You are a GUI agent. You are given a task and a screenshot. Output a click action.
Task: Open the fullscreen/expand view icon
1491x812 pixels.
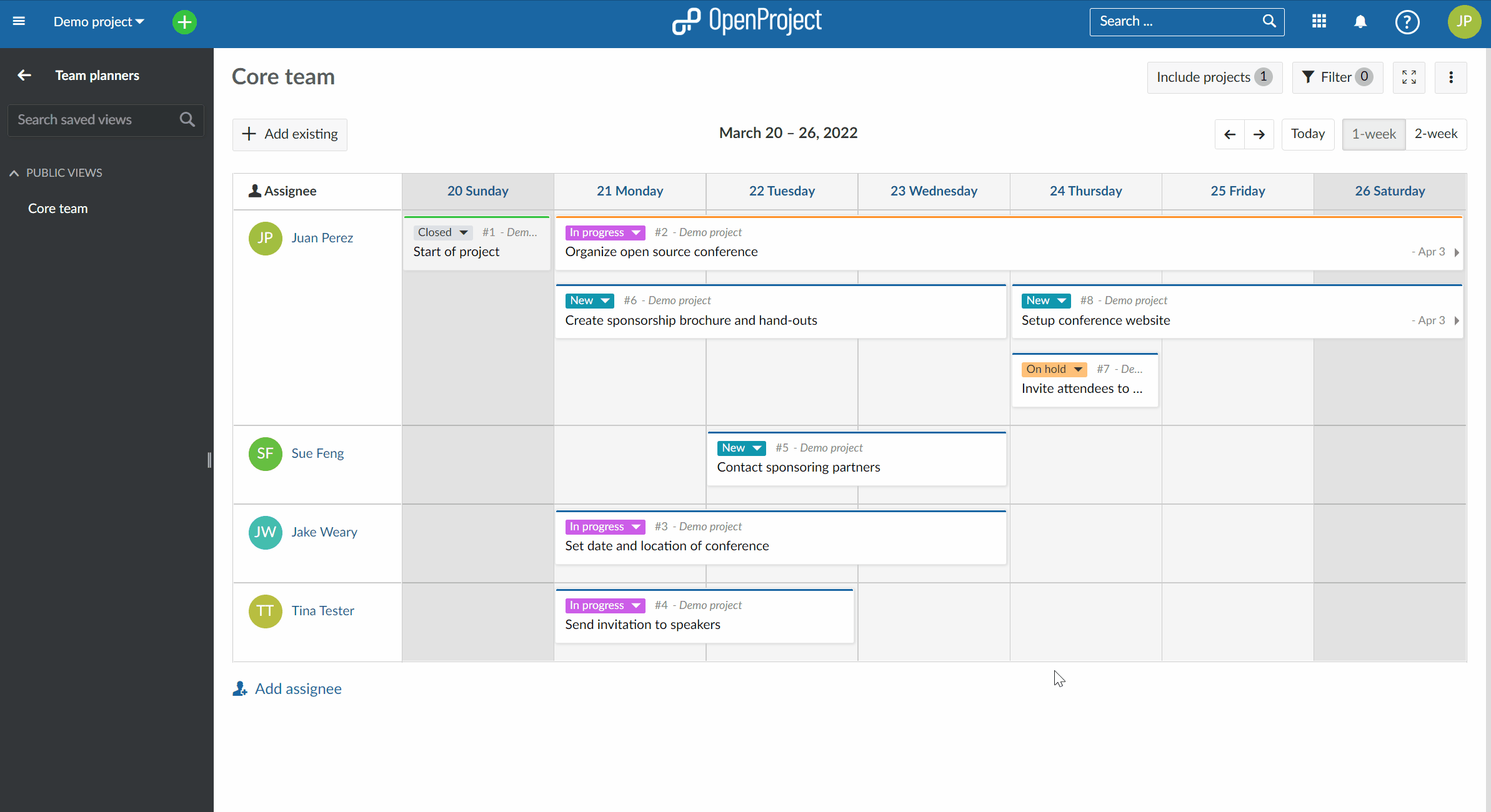tap(1409, 77)
